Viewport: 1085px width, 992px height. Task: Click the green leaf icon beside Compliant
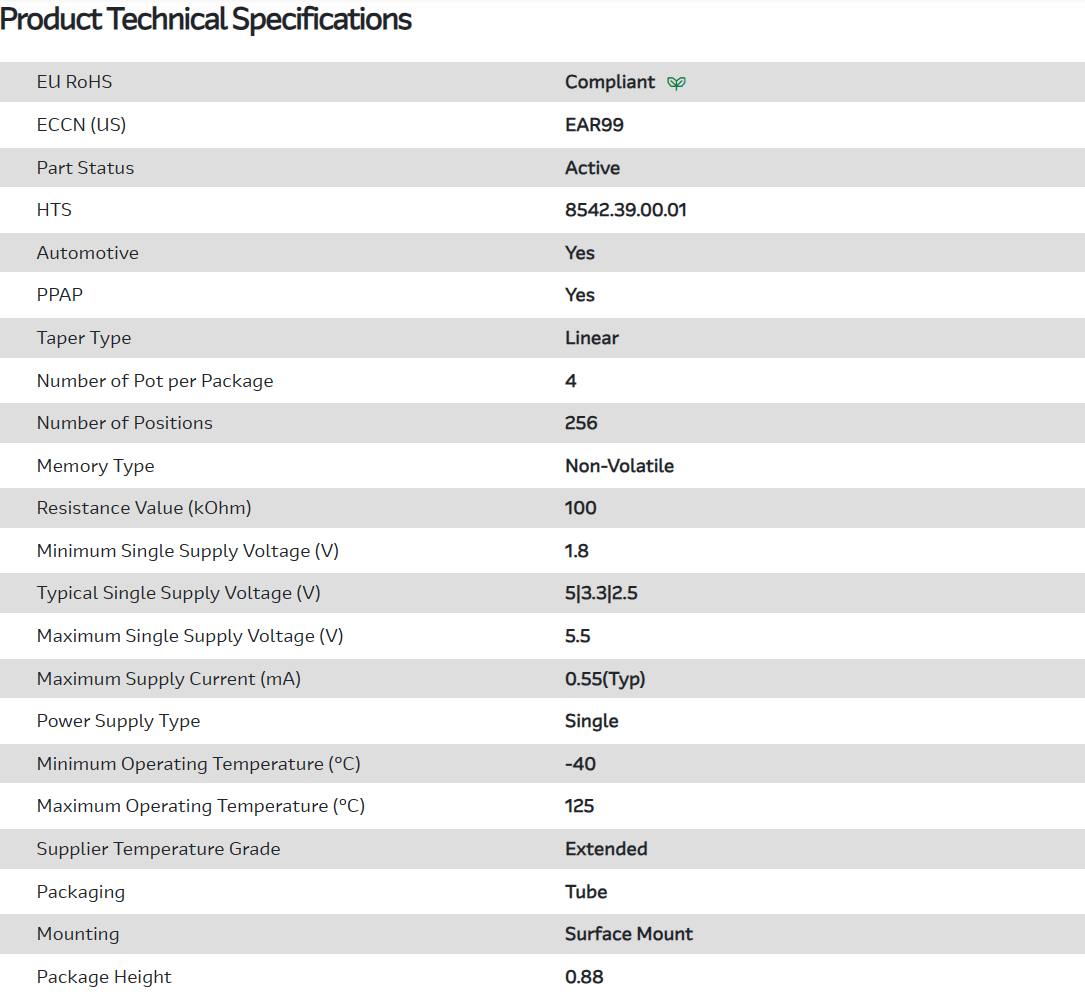677,83
